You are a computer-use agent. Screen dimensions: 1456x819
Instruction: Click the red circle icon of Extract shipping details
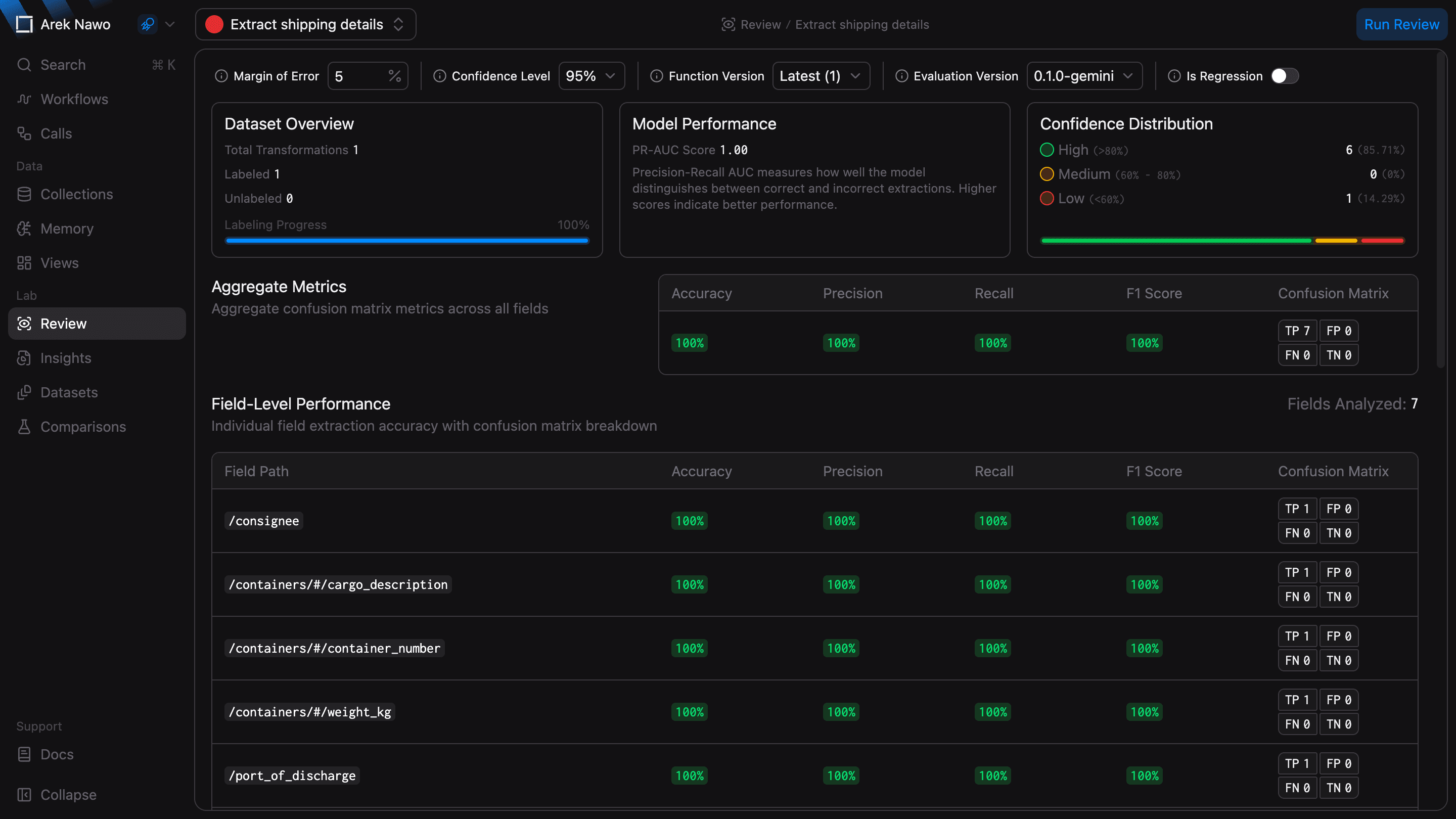point(214,24)
